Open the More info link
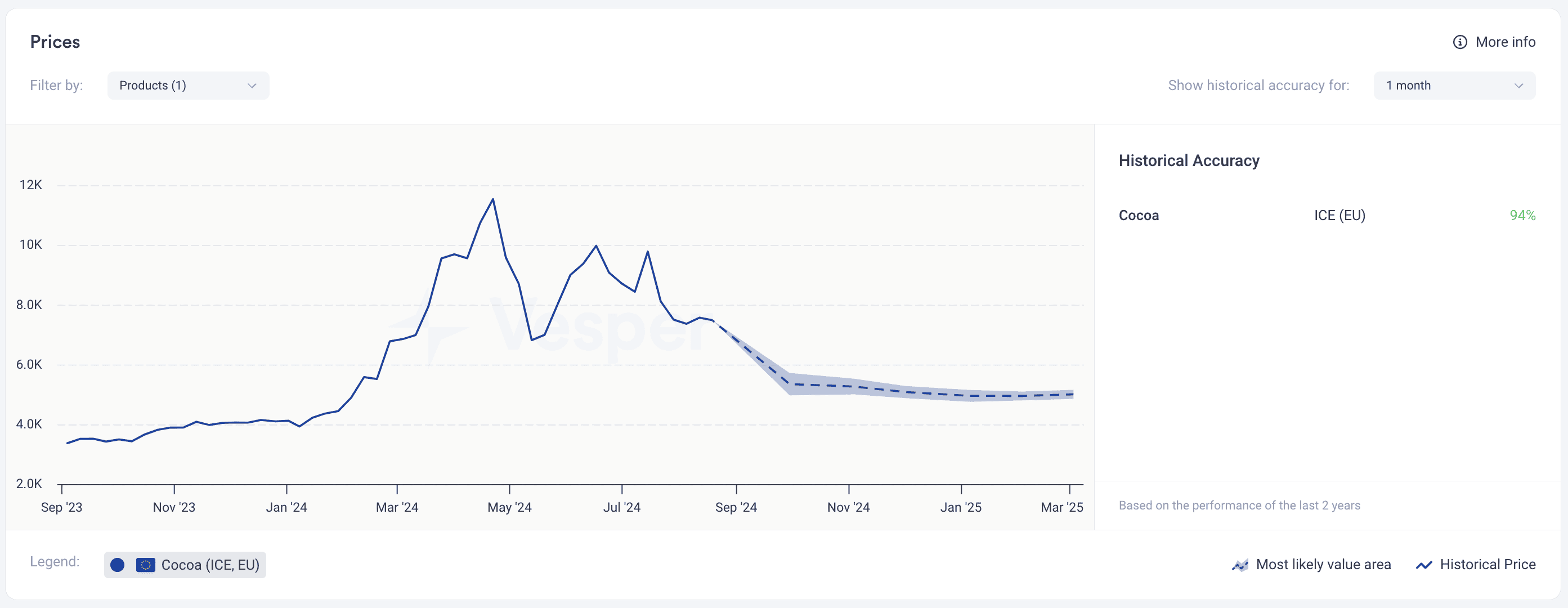 point(1494,42)
